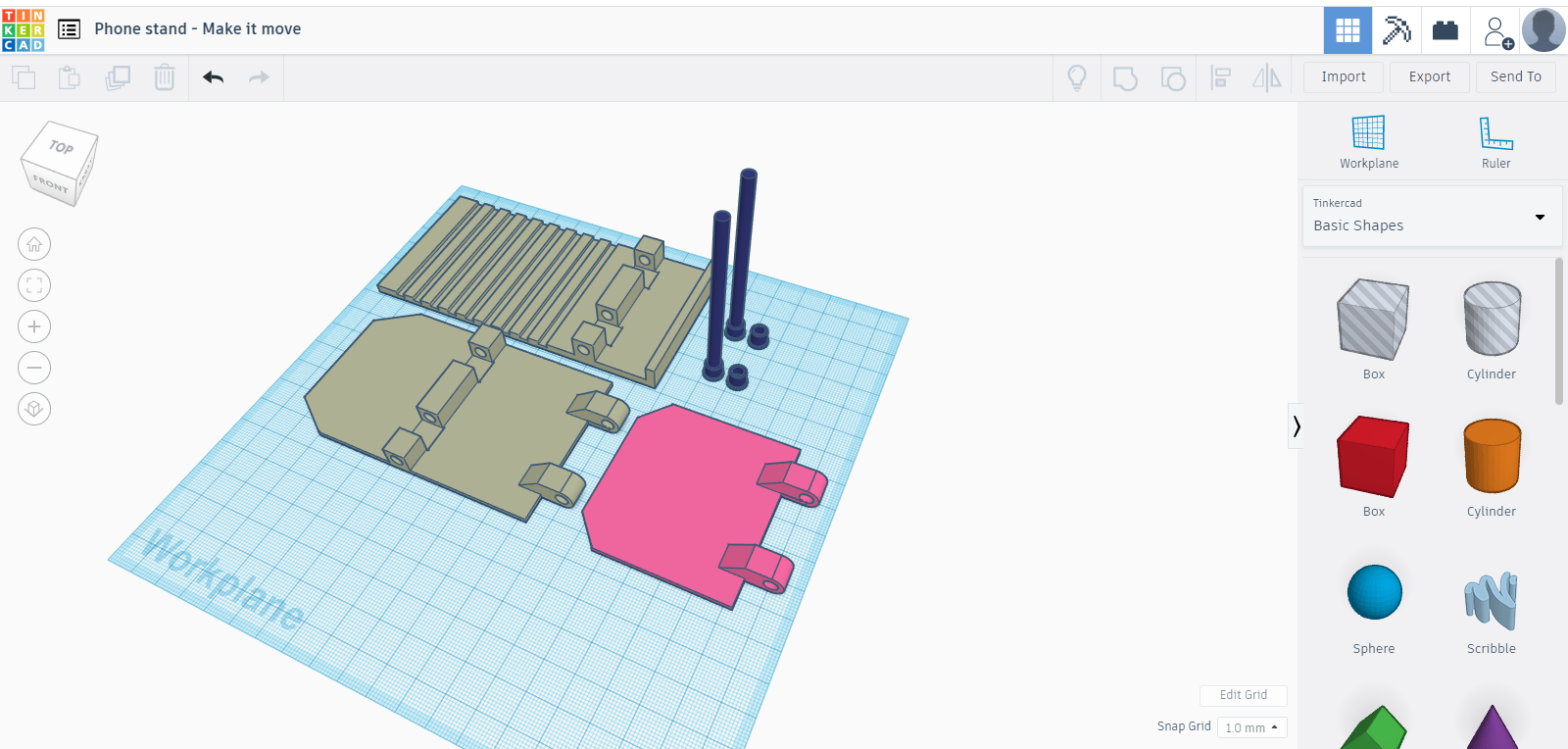Viewport: 1568px width, 749px height.
Task: Toggle Show all lightbulb icon
Action: click(1077, 77)
